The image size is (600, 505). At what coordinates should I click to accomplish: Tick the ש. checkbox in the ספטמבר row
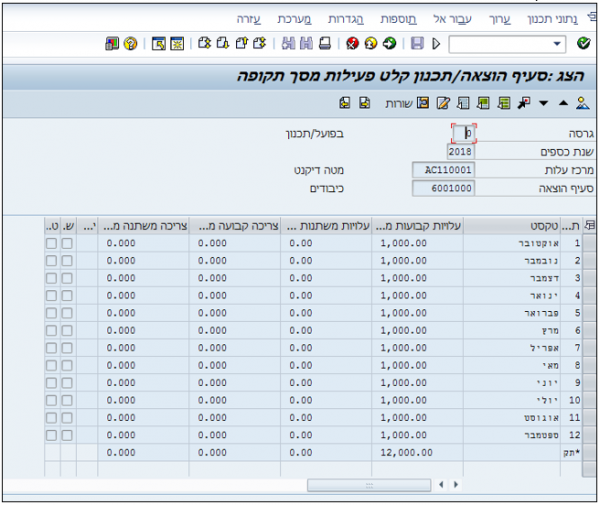pos(67,435)
